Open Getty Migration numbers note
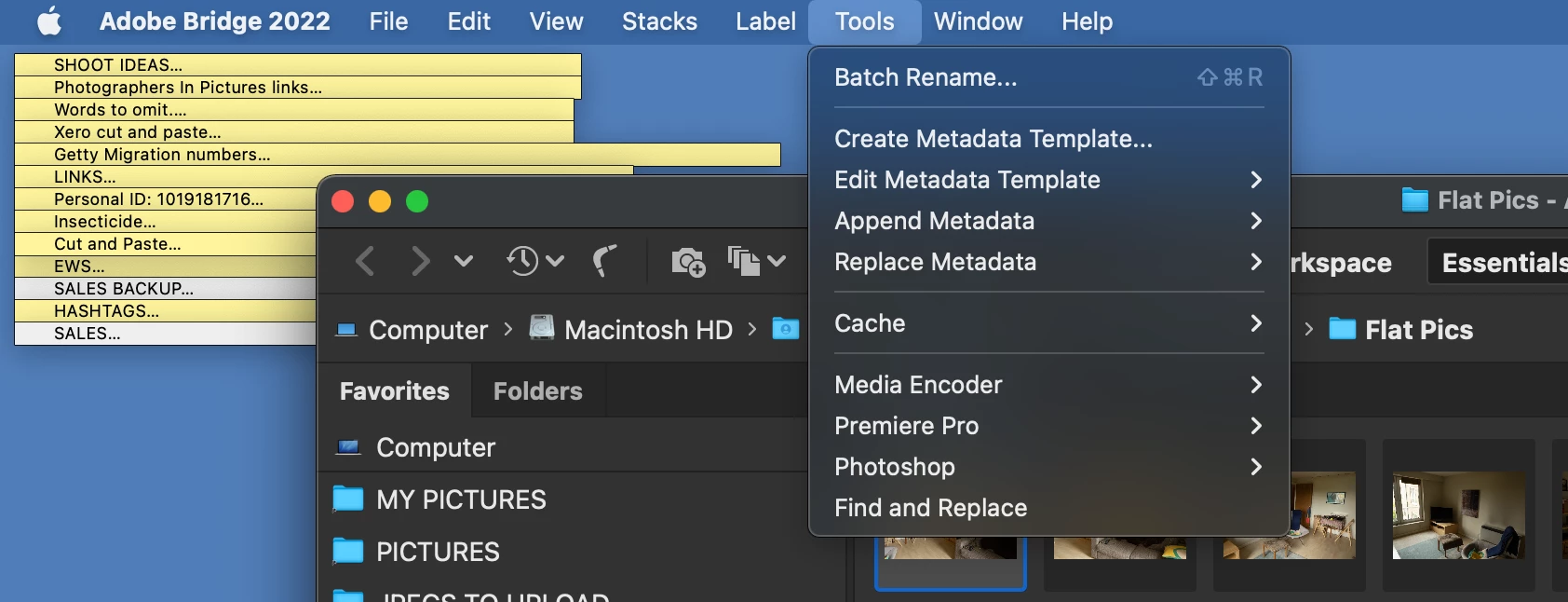The image size is (1568, 602). [x=398, y=154]
